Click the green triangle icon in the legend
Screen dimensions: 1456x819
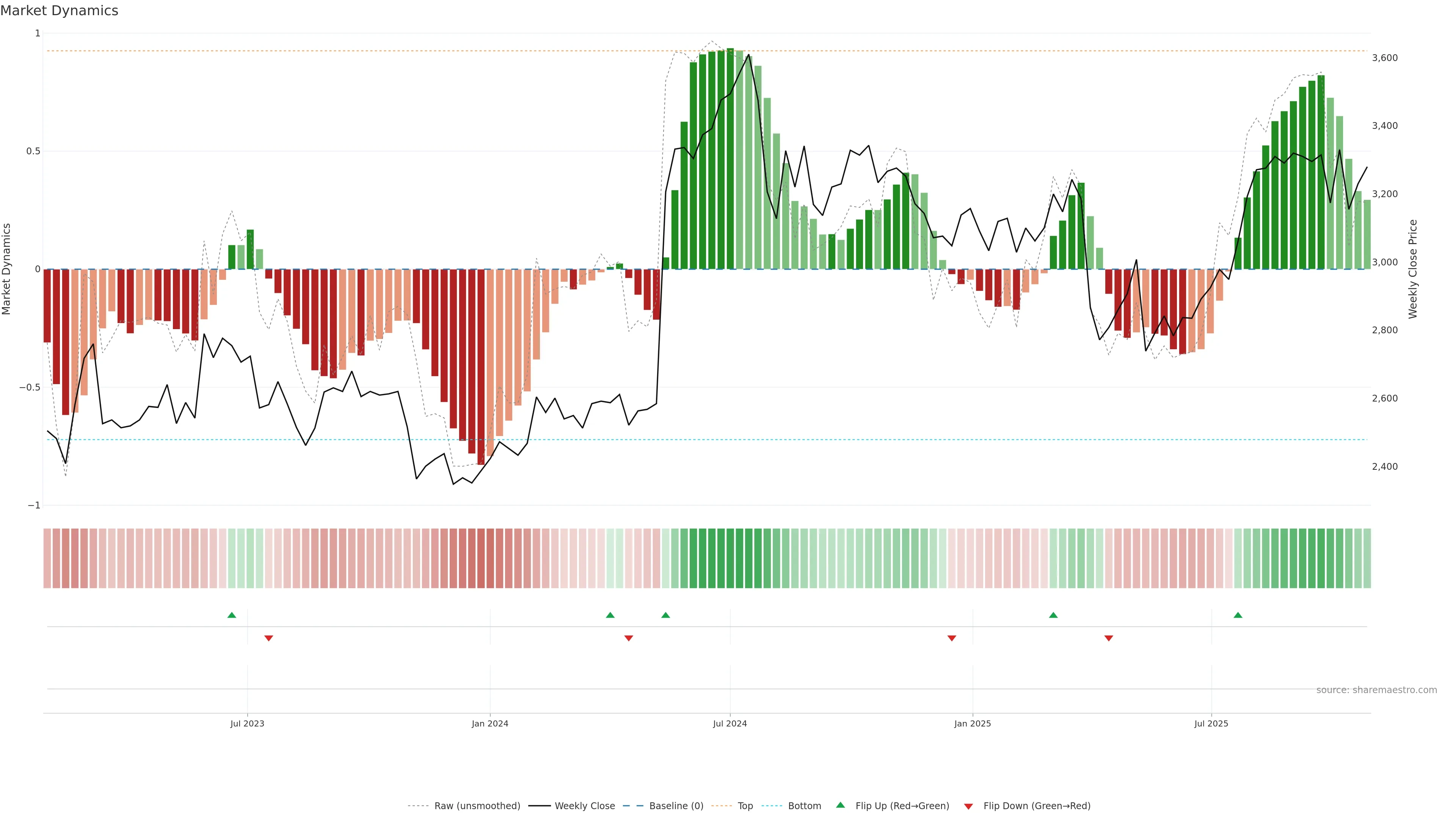(x=841, y=805)
